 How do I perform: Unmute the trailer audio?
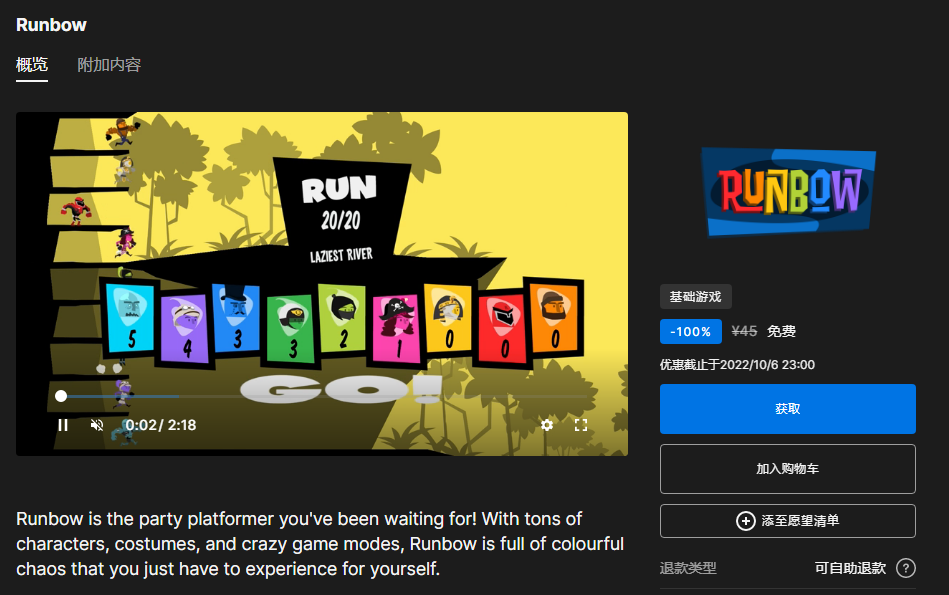click(97, 425)
